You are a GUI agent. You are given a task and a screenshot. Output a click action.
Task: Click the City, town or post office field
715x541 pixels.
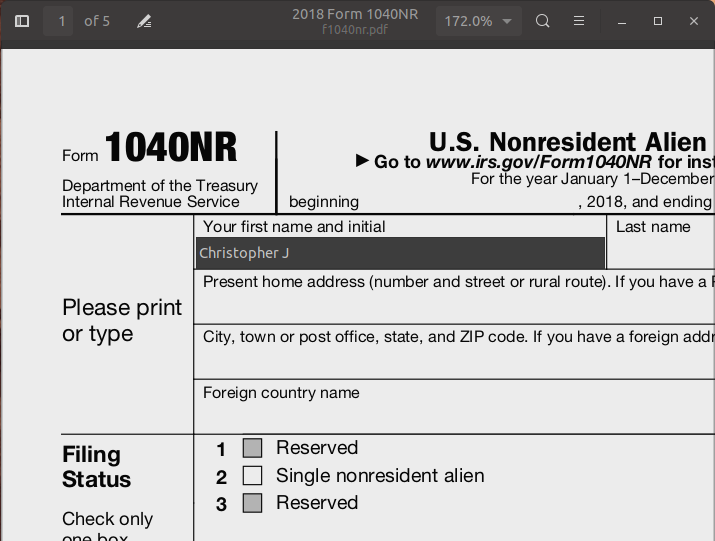point(454,362)
